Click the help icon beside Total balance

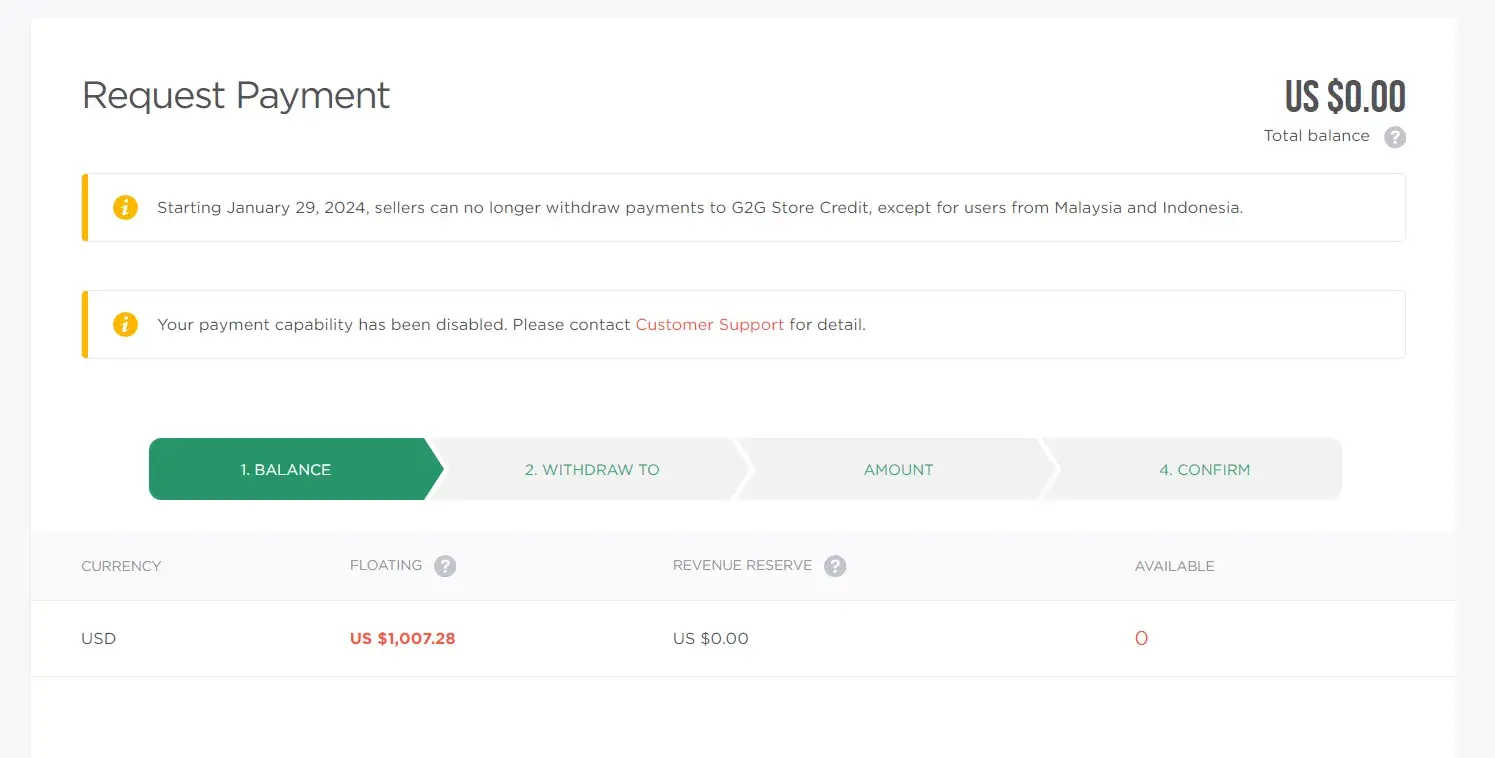click(1395, 137)
